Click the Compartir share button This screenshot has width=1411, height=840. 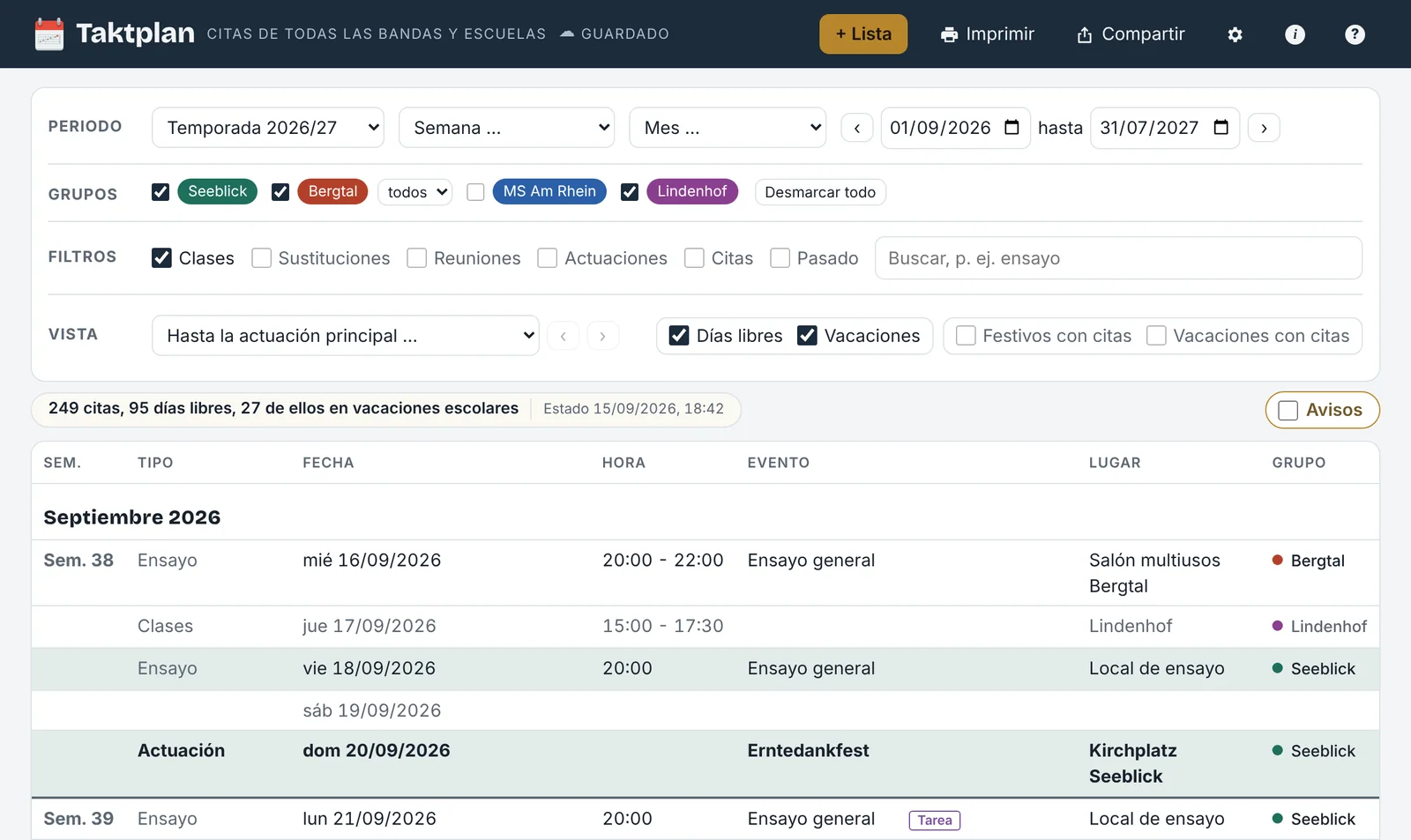coord(1131,34)
